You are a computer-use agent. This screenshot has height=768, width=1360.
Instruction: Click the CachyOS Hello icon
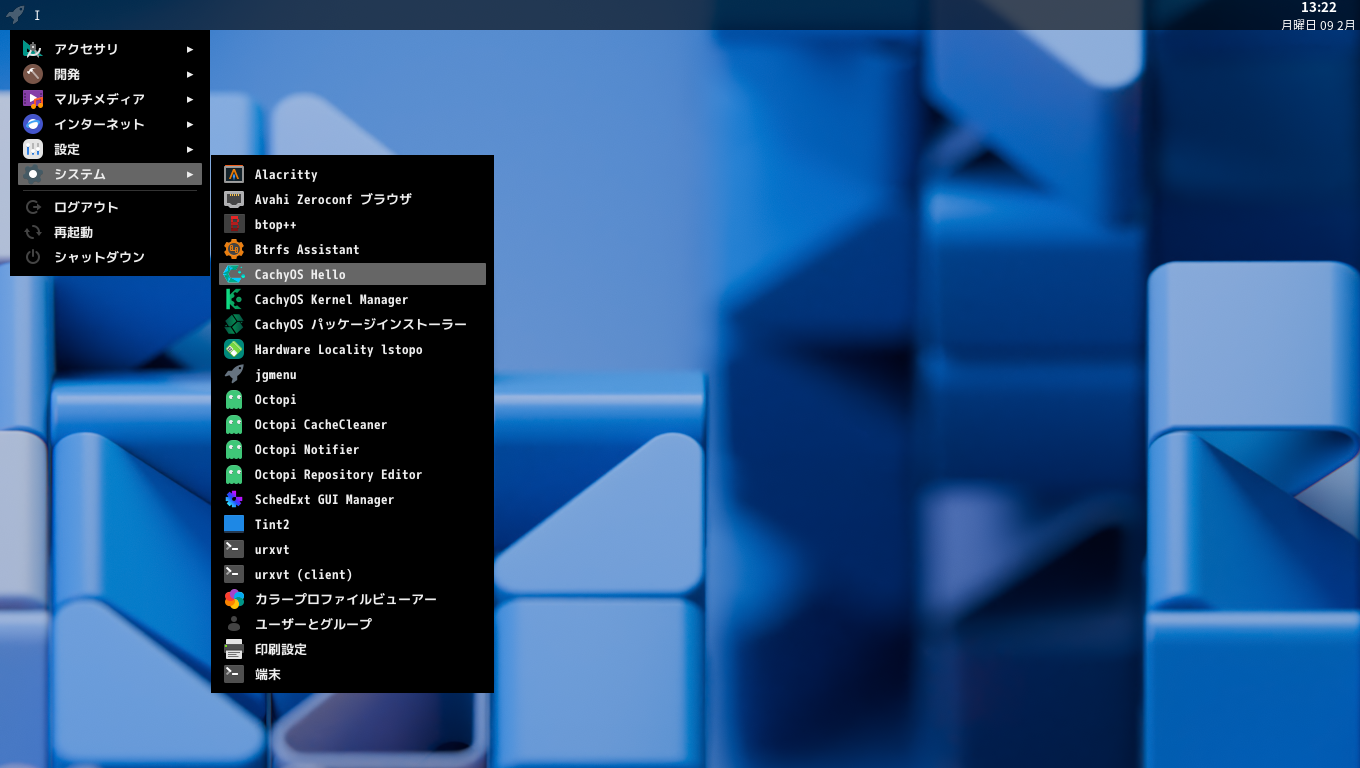[x=234, y=274]
